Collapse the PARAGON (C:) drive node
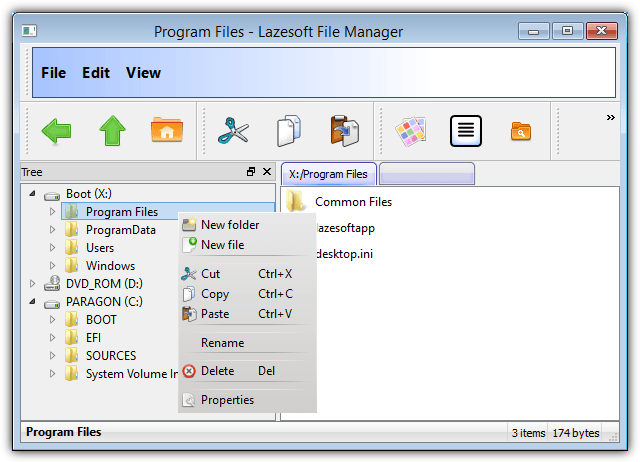The height and width of the screenshot is (462, 640). point(33,302)
